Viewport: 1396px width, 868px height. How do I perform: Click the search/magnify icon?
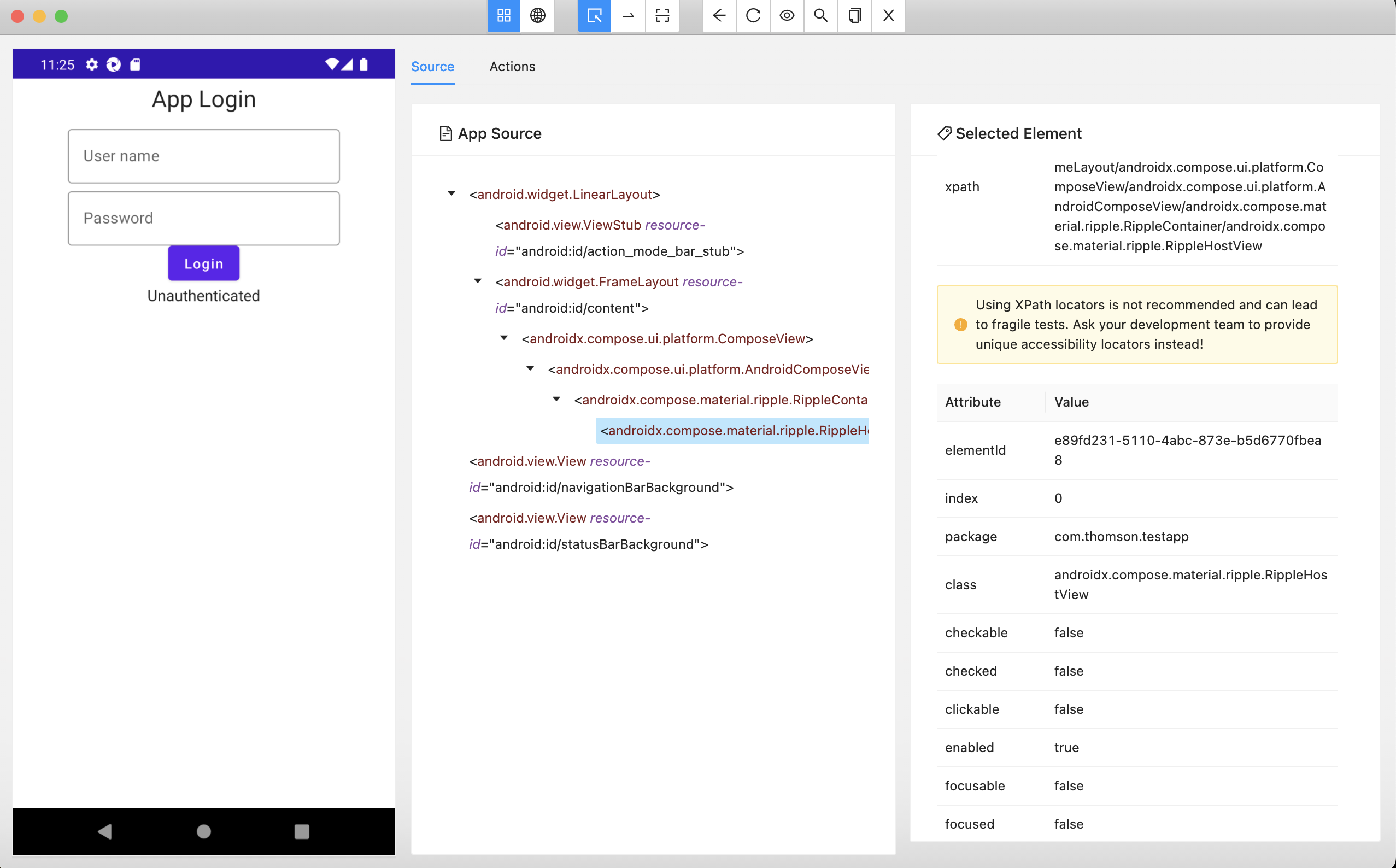click(820, 16)
